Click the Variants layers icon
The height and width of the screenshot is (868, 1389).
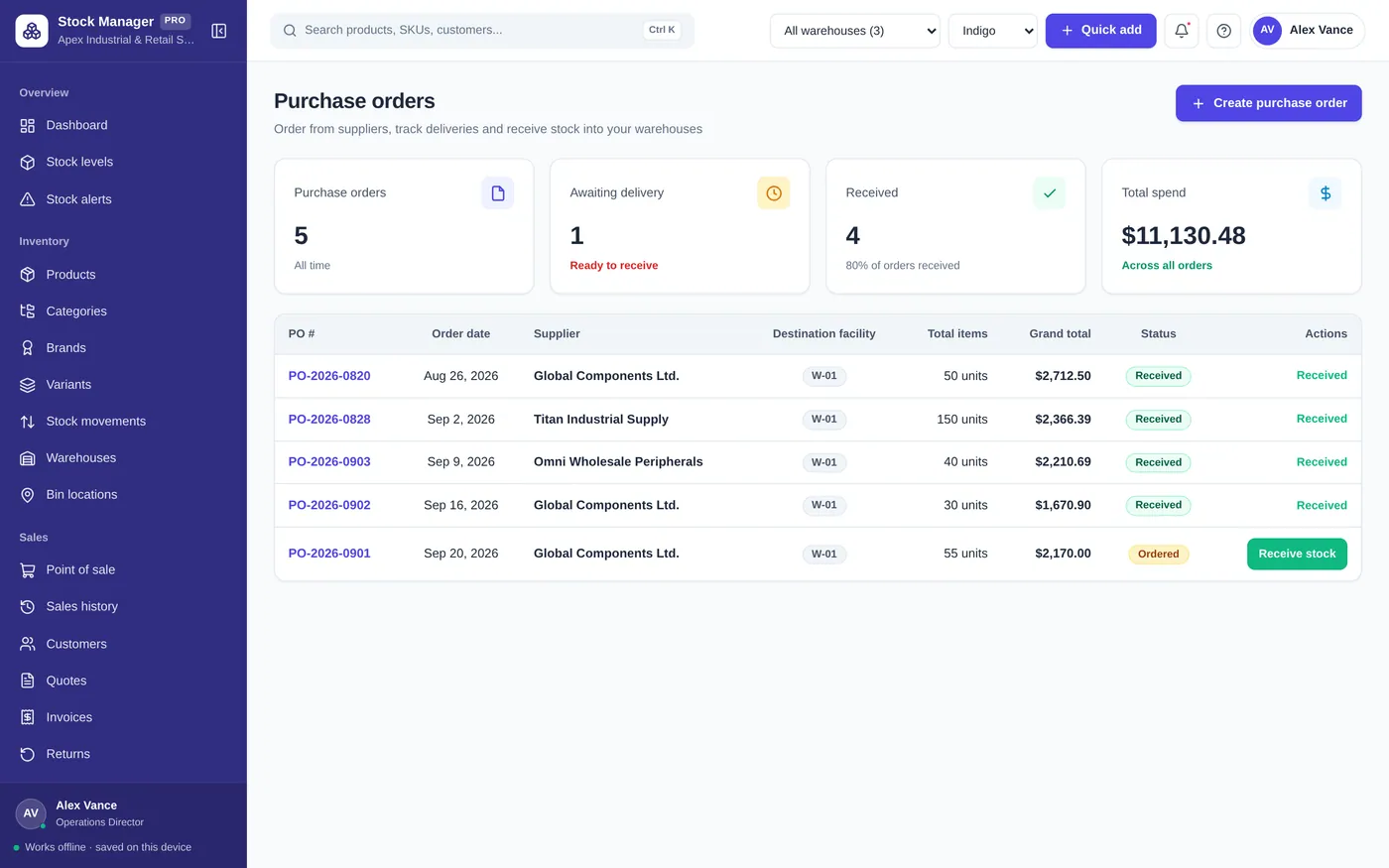tap(28, 385)
